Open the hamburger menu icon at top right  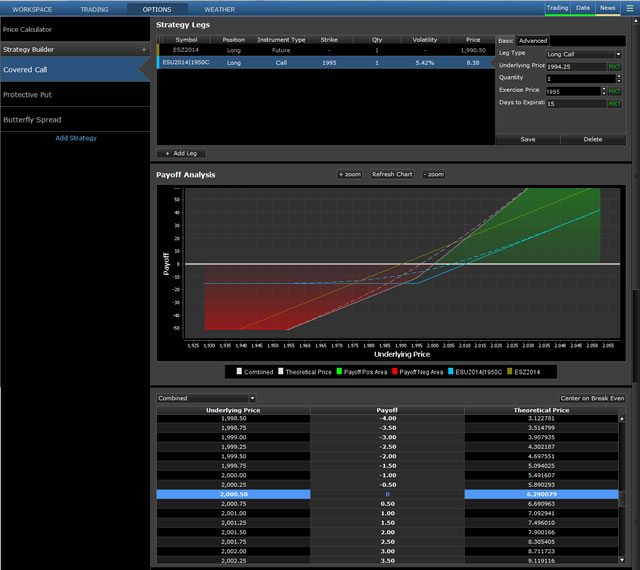click(x=630, y=8)
